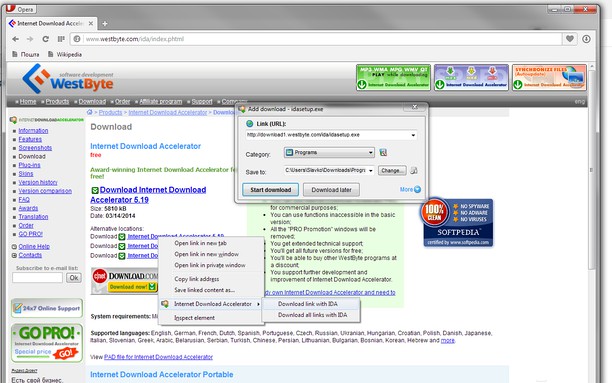612x383 pixels.
Task: Open Version history in the sidebar
Action: click(x=38, y=182)
